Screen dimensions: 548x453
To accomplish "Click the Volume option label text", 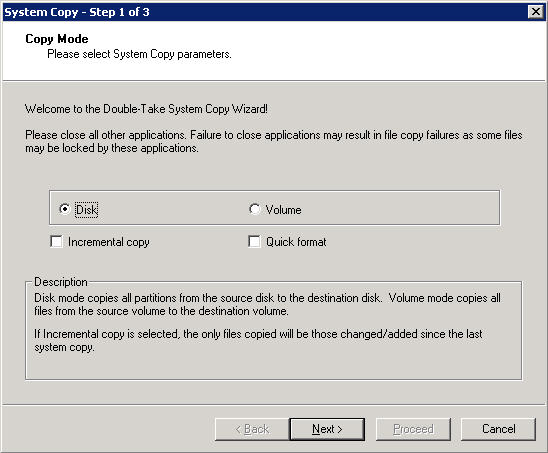I will coord(283,210).
